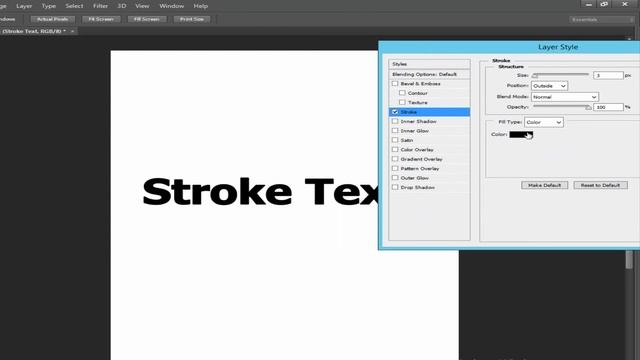Click the Fit Screen button
Image resolution: width=640 pixels, height=360 pixels.
coord(101,19)
